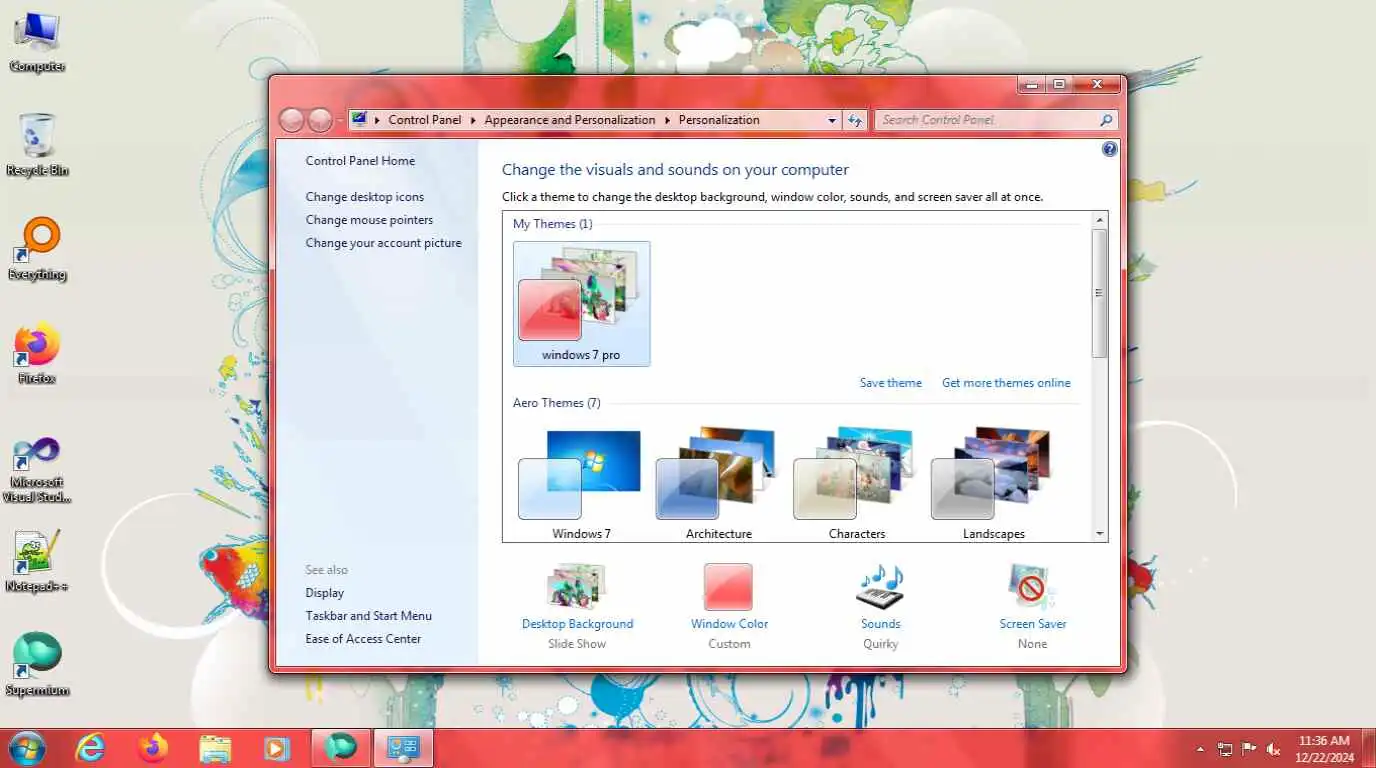This screenshot has width=1376, height=768.
Task: Select the Characters theme
Action: coord(856,483)
